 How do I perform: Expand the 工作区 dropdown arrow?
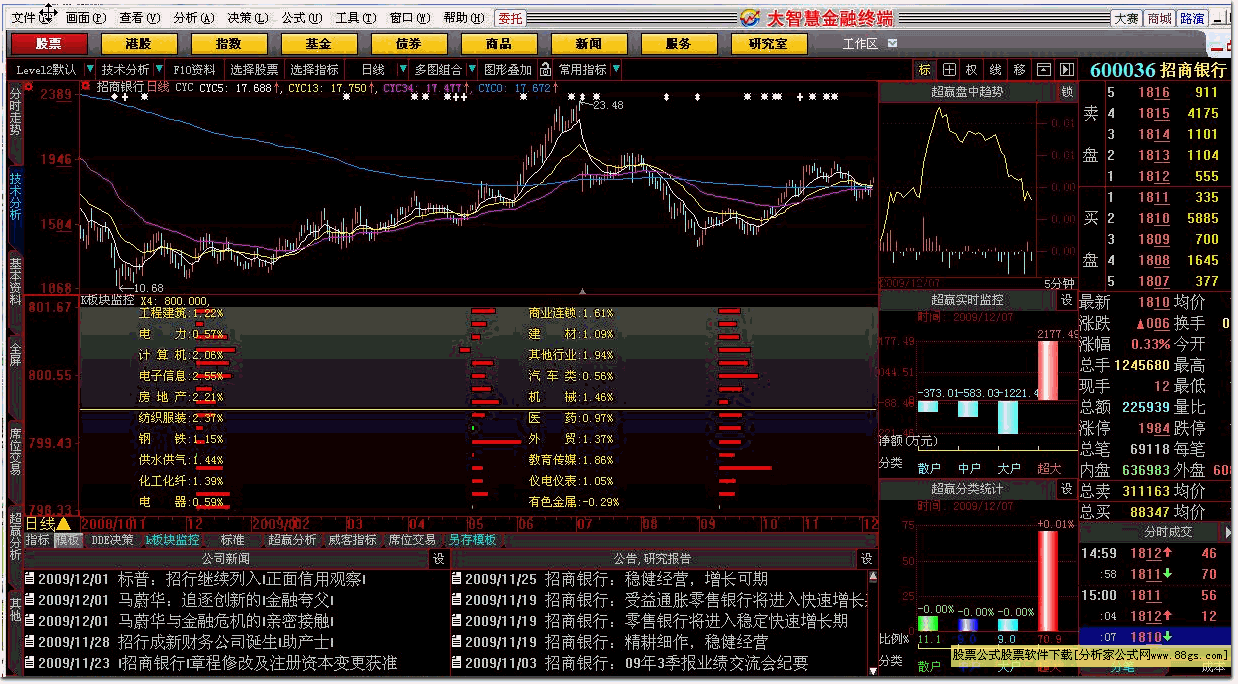pos(892,44)
